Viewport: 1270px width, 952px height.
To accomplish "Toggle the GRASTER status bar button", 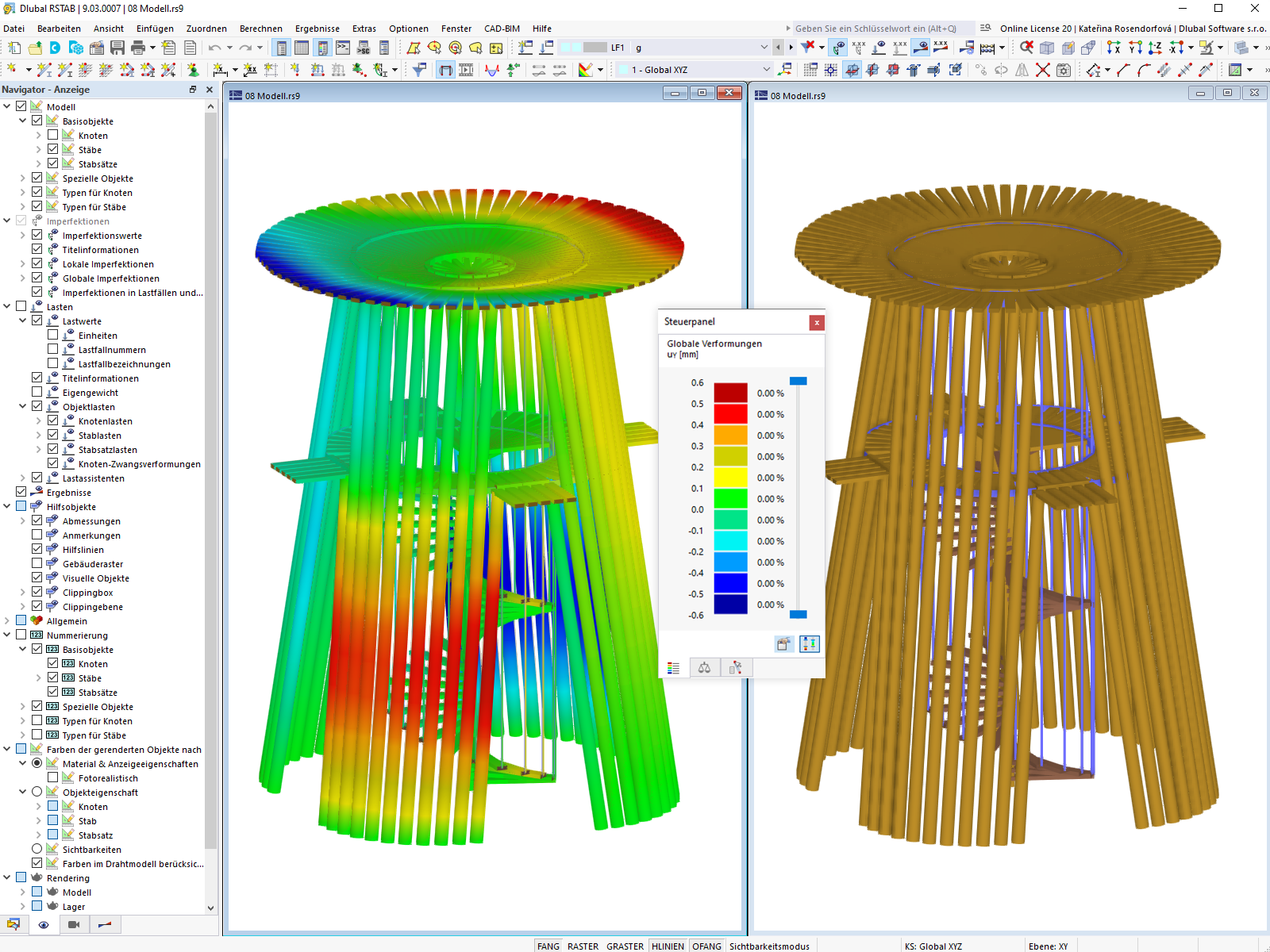I will tap(625, 946).
